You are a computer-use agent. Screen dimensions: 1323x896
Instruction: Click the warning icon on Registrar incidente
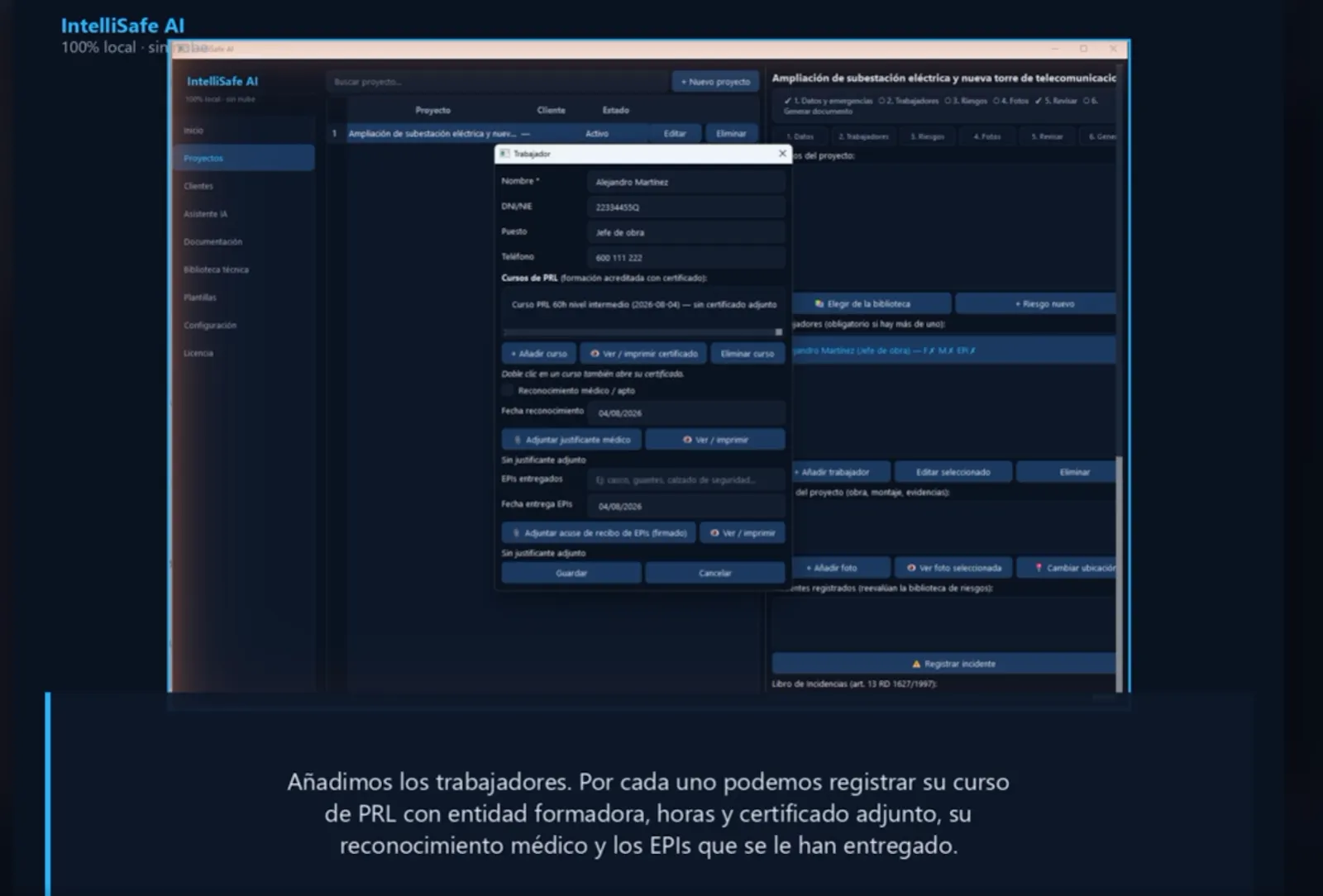916,664
